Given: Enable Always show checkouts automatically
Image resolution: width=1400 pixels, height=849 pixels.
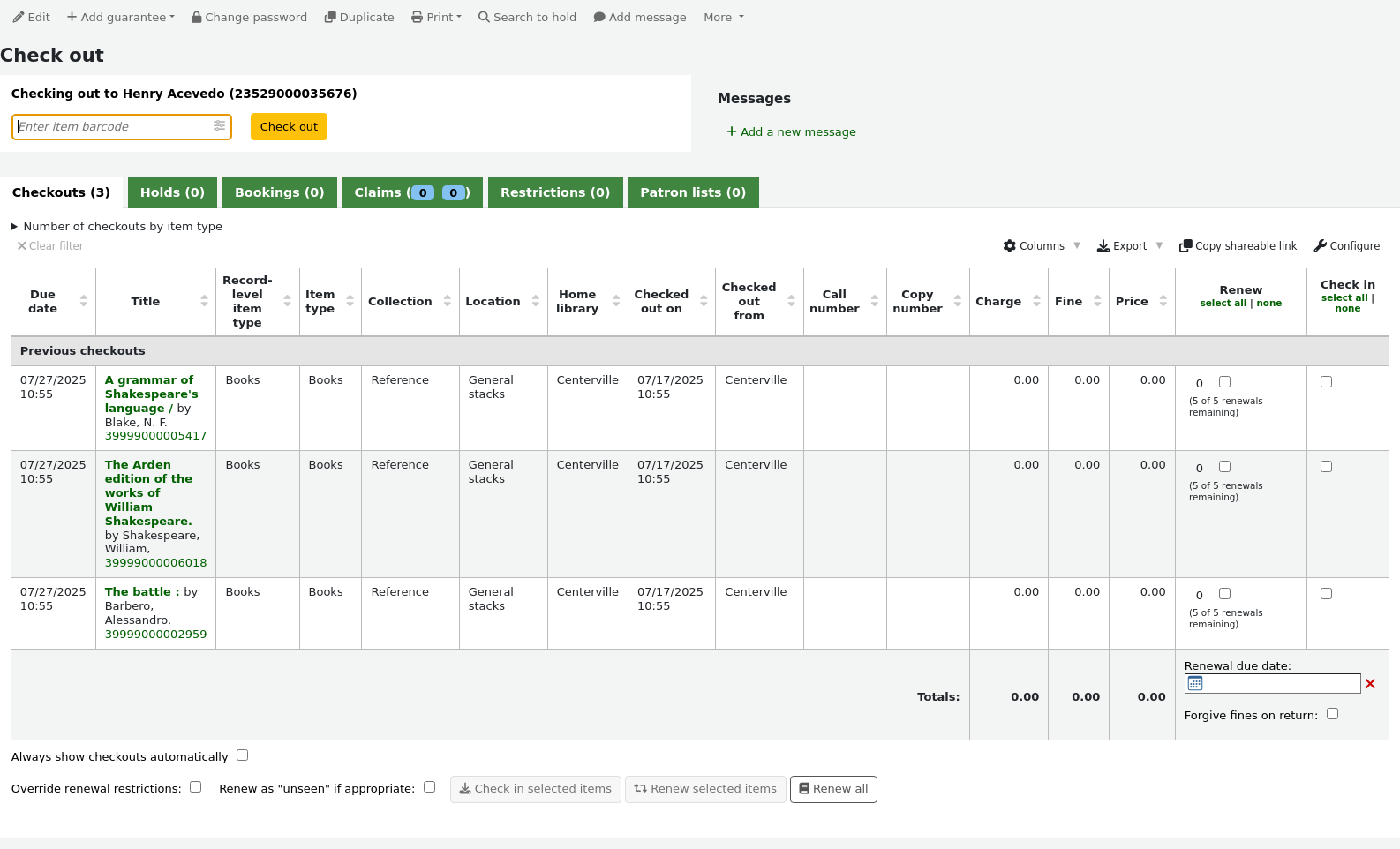Looking at the screenshot, I should point(242,755).
